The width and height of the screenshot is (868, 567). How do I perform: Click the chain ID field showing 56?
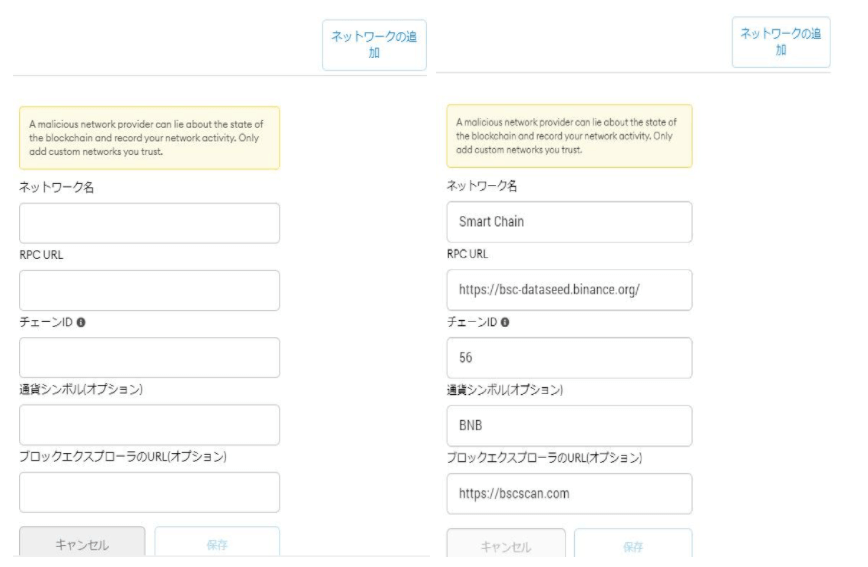point(568,357)
